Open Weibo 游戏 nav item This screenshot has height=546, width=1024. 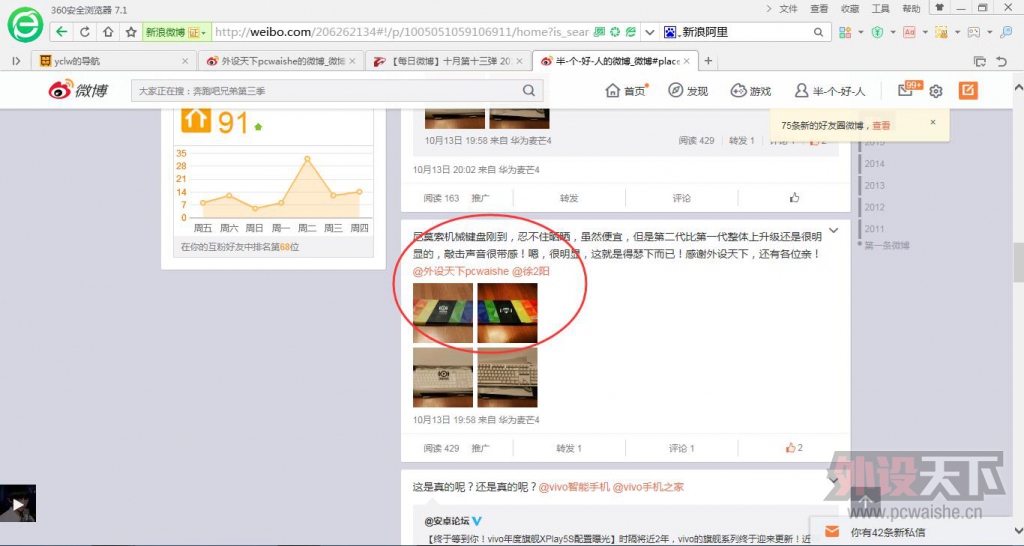[x=751, y=91]
